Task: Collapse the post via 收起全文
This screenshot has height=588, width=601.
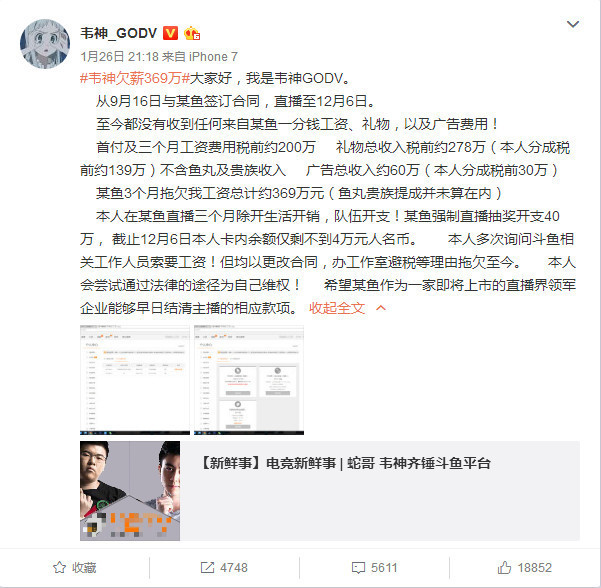Action: tap(337, 308)
